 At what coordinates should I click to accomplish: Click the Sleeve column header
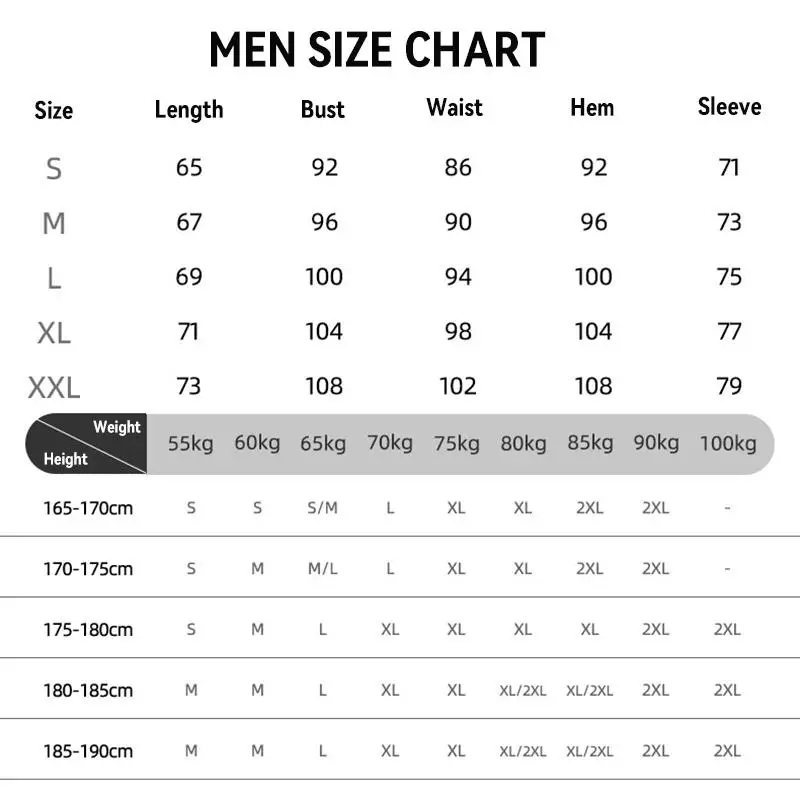coord(729,107)
